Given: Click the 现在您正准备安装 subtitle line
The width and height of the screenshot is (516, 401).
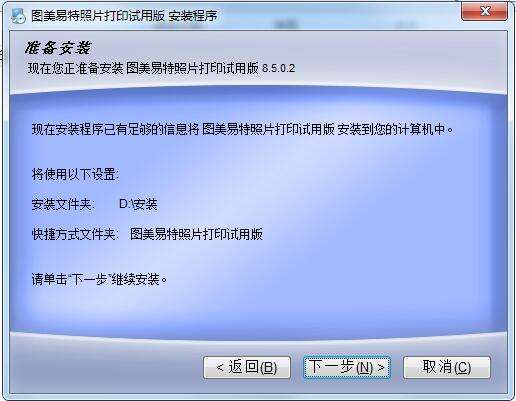Looking at the screenshot, I should tap(161, 68).
